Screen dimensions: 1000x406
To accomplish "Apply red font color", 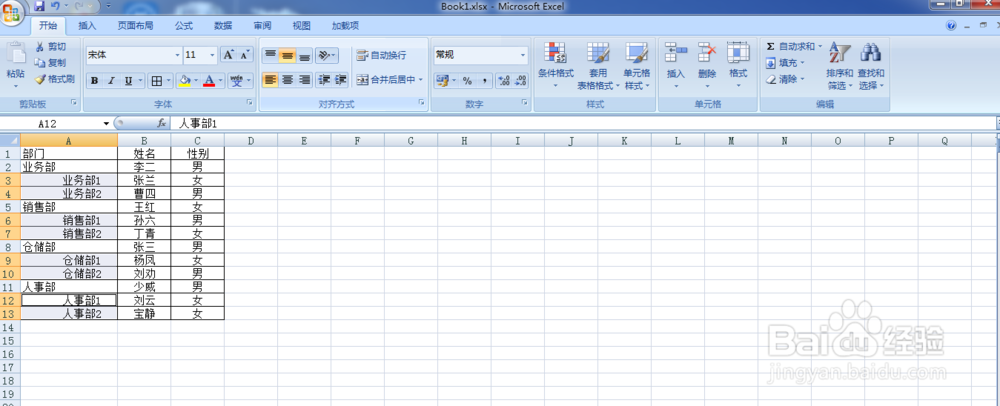I will 211,80.
